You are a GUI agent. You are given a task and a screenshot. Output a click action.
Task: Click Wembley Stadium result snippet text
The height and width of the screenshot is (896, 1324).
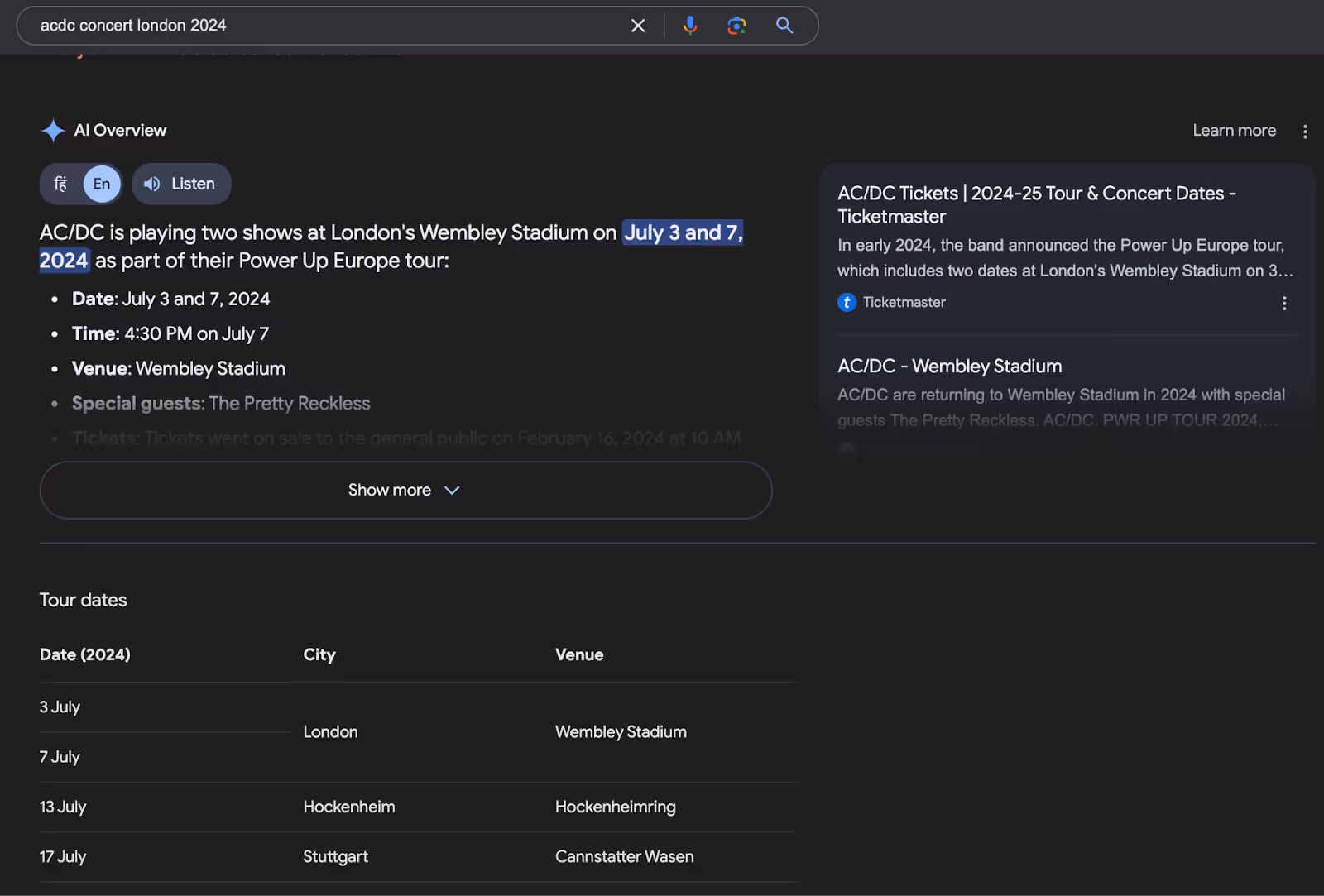[1061, 407]
